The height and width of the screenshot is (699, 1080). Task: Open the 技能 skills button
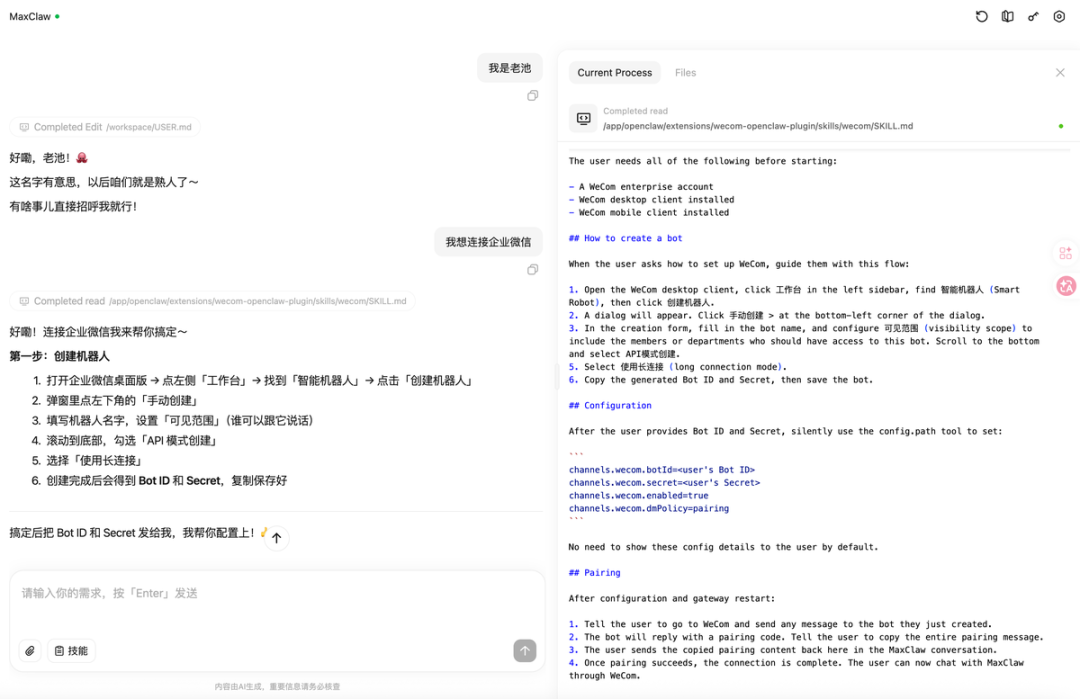72,651
